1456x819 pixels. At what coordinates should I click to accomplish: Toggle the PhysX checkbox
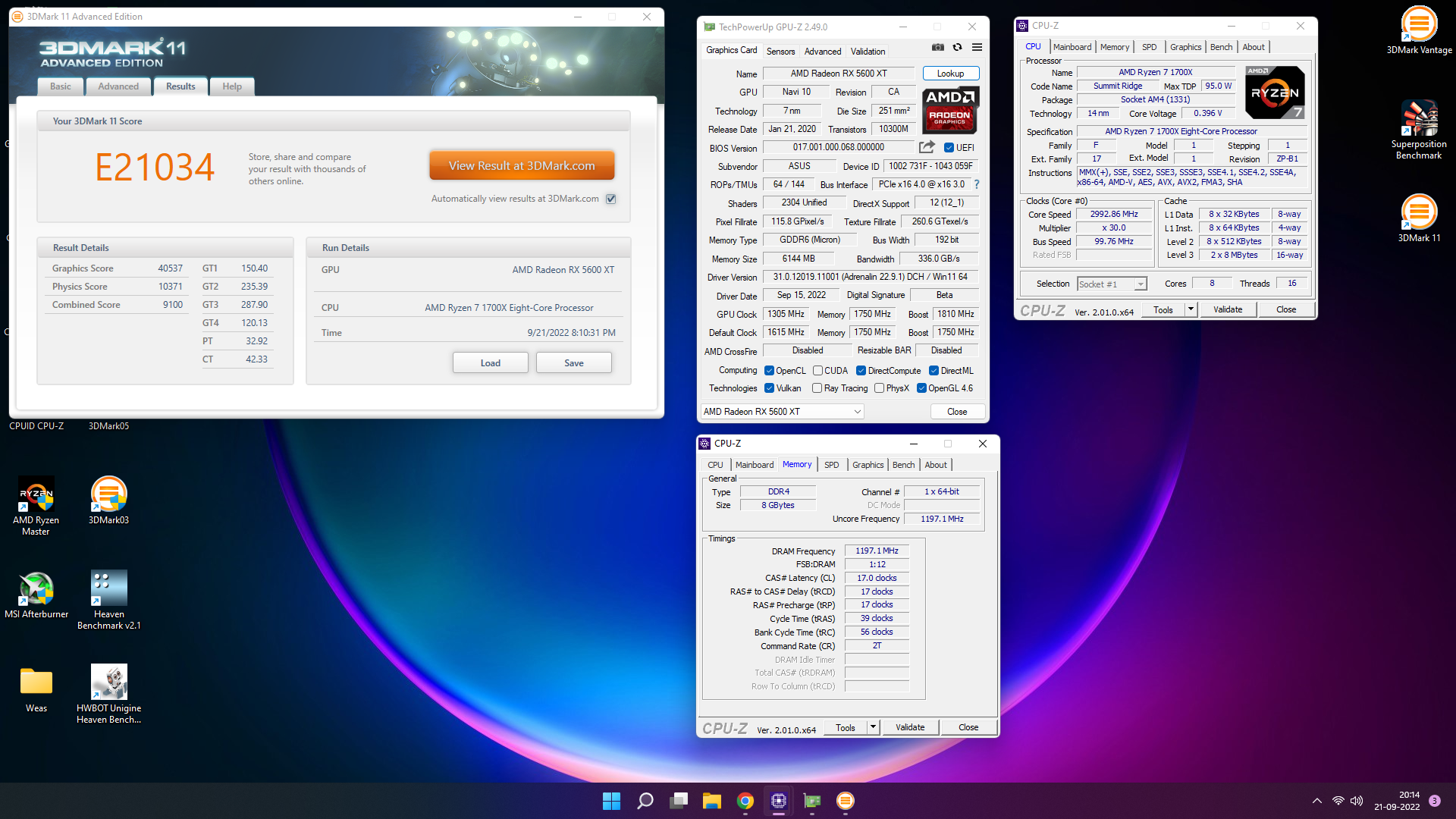[879, 388]
